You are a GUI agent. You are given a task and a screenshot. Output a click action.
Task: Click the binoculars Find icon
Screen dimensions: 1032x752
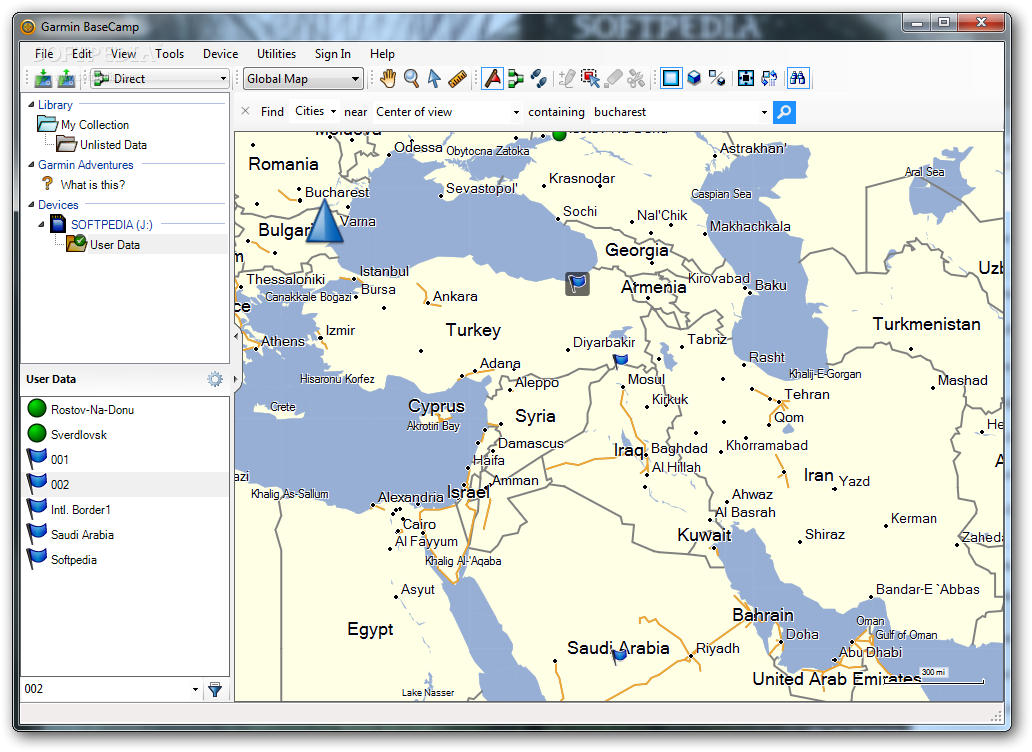point(797,78)
